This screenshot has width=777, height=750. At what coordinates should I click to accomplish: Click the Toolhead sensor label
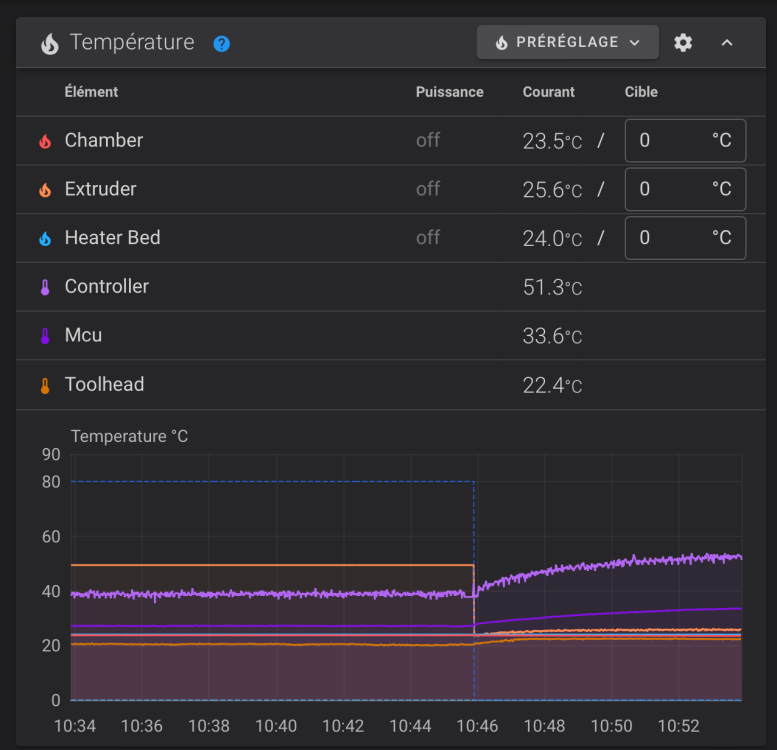pos(104,384)
